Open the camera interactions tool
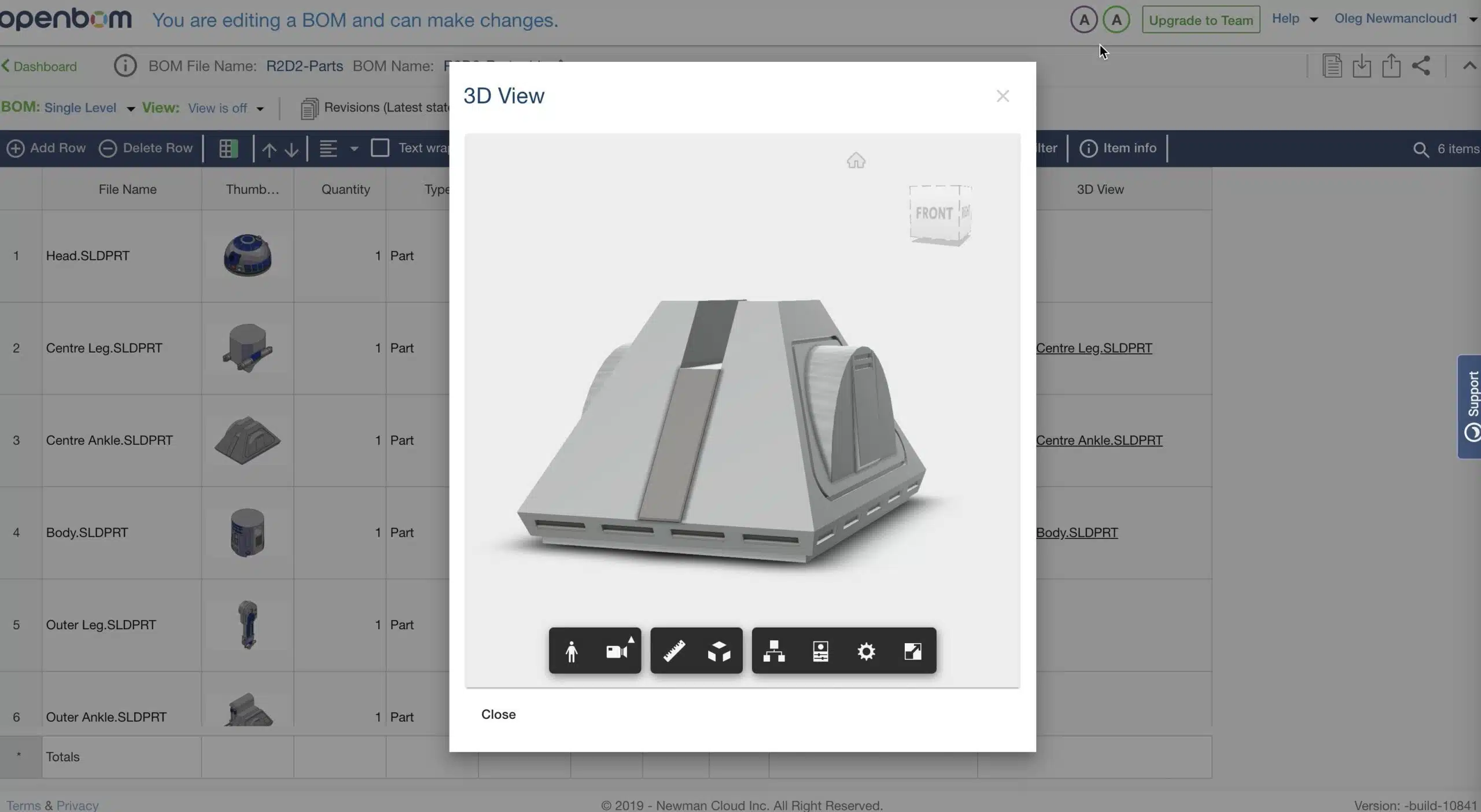Image resolution: width=1481 pixels, height=812 pixels. (618, 651)
